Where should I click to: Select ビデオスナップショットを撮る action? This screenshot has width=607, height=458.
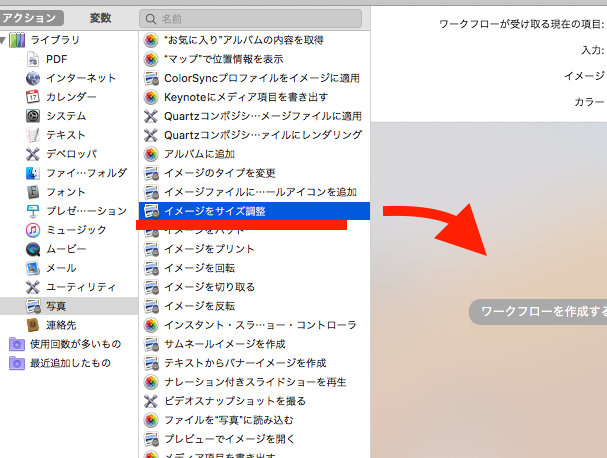click(x=254, y=401)
